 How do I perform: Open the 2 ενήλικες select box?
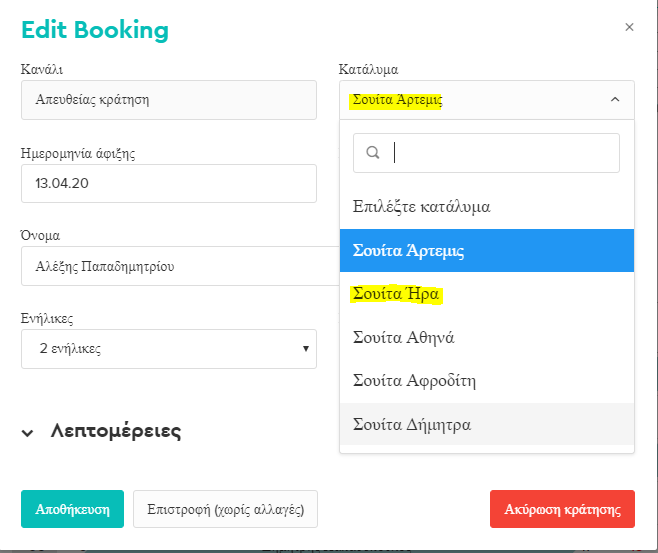(169, 349)
